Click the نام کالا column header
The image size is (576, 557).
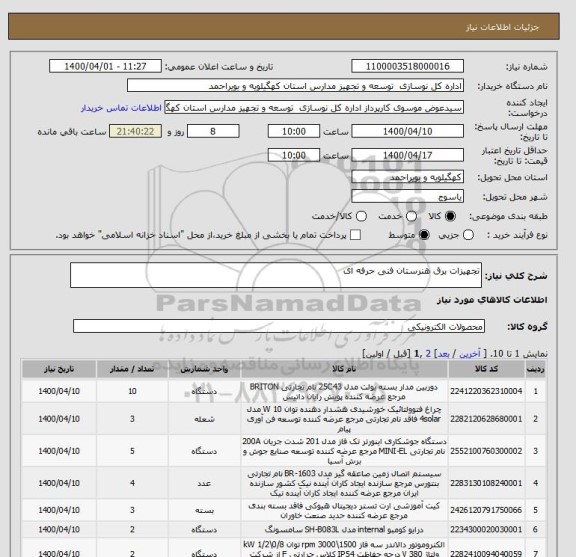coord(344,369)
